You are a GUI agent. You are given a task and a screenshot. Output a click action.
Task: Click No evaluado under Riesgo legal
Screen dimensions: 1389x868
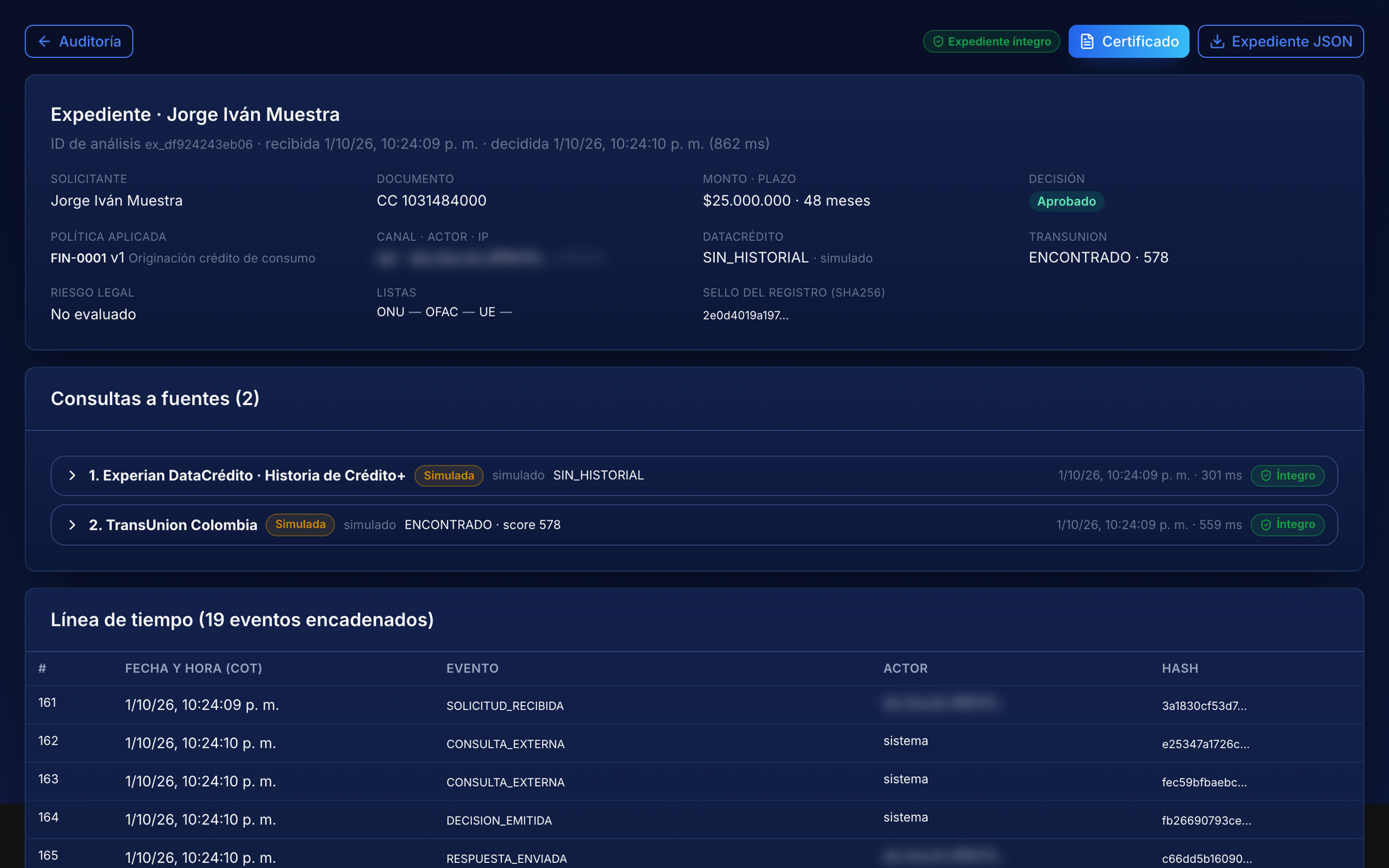coord(93,314)
